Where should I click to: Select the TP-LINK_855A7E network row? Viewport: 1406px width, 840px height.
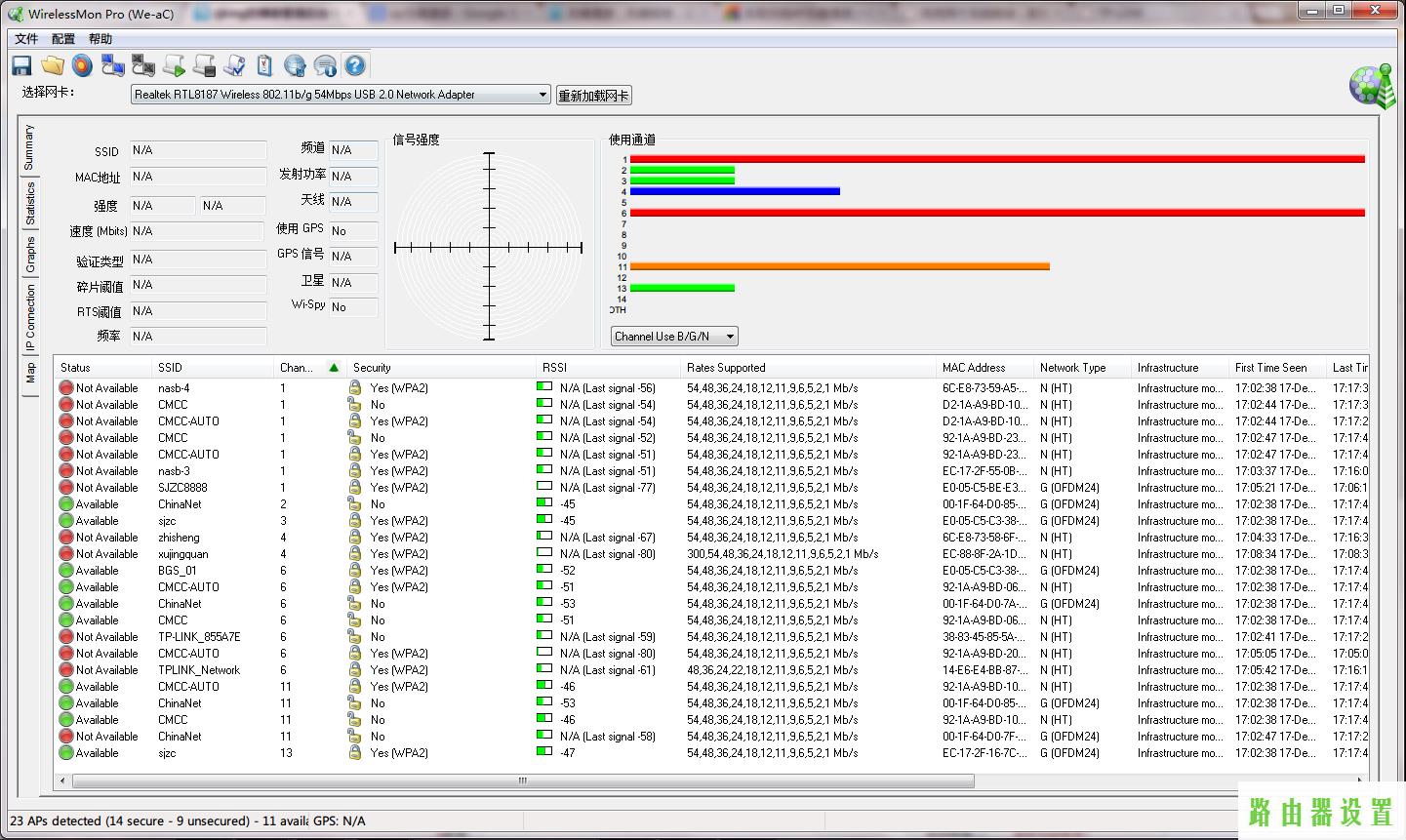(x=711, y=637)
